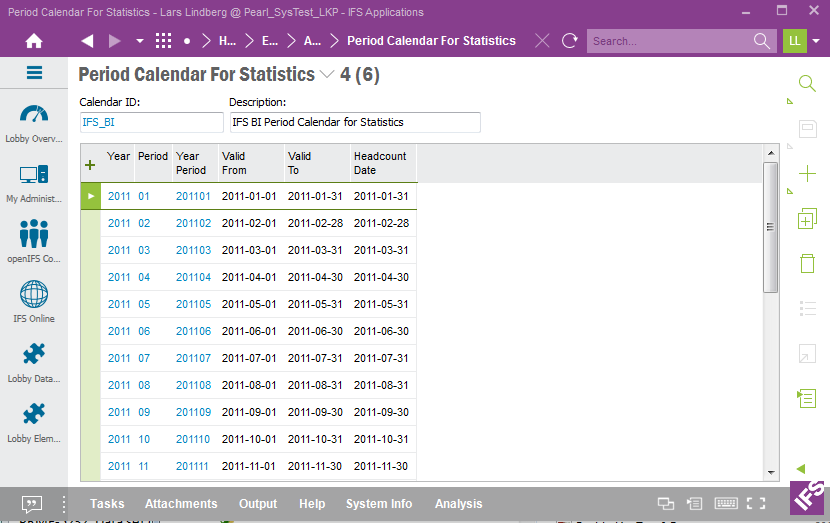
Task: Click the delete trash icon
Action: [807, 263]
